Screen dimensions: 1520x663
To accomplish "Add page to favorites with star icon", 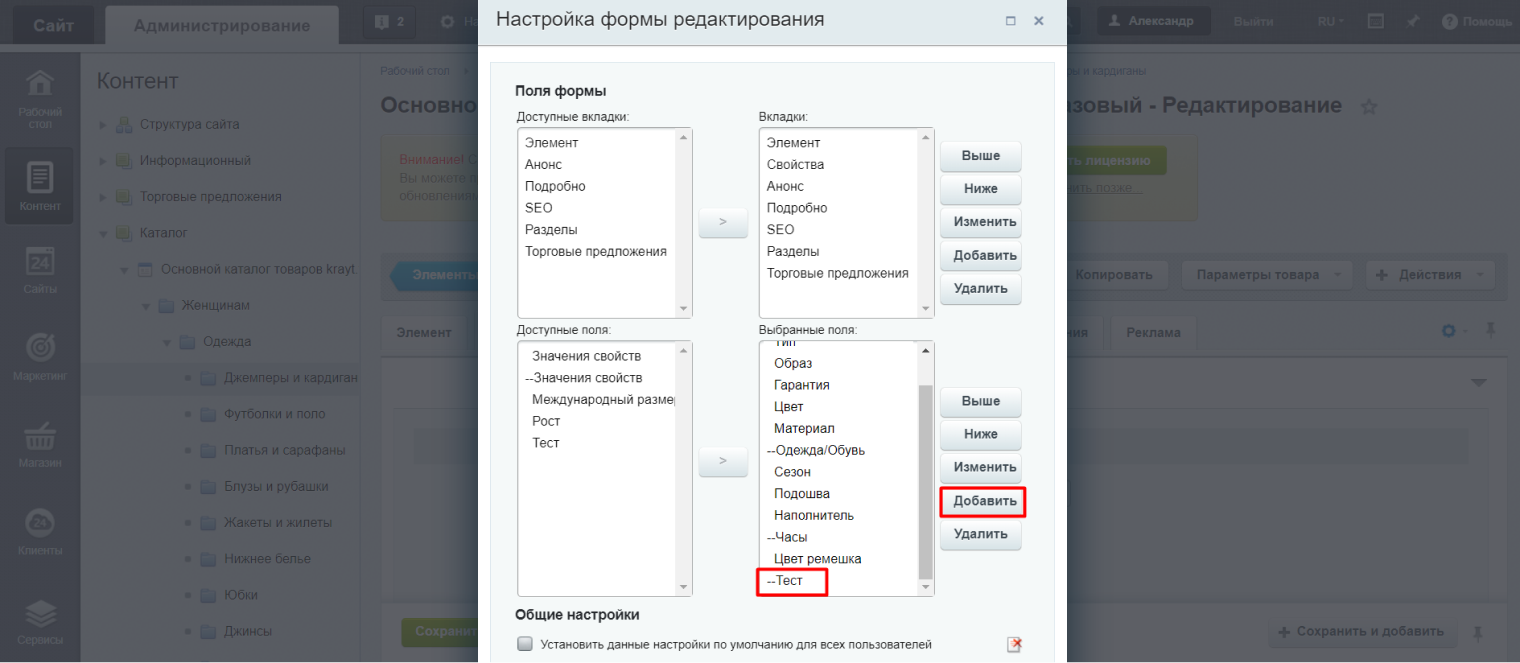I will pos(1369,107).
